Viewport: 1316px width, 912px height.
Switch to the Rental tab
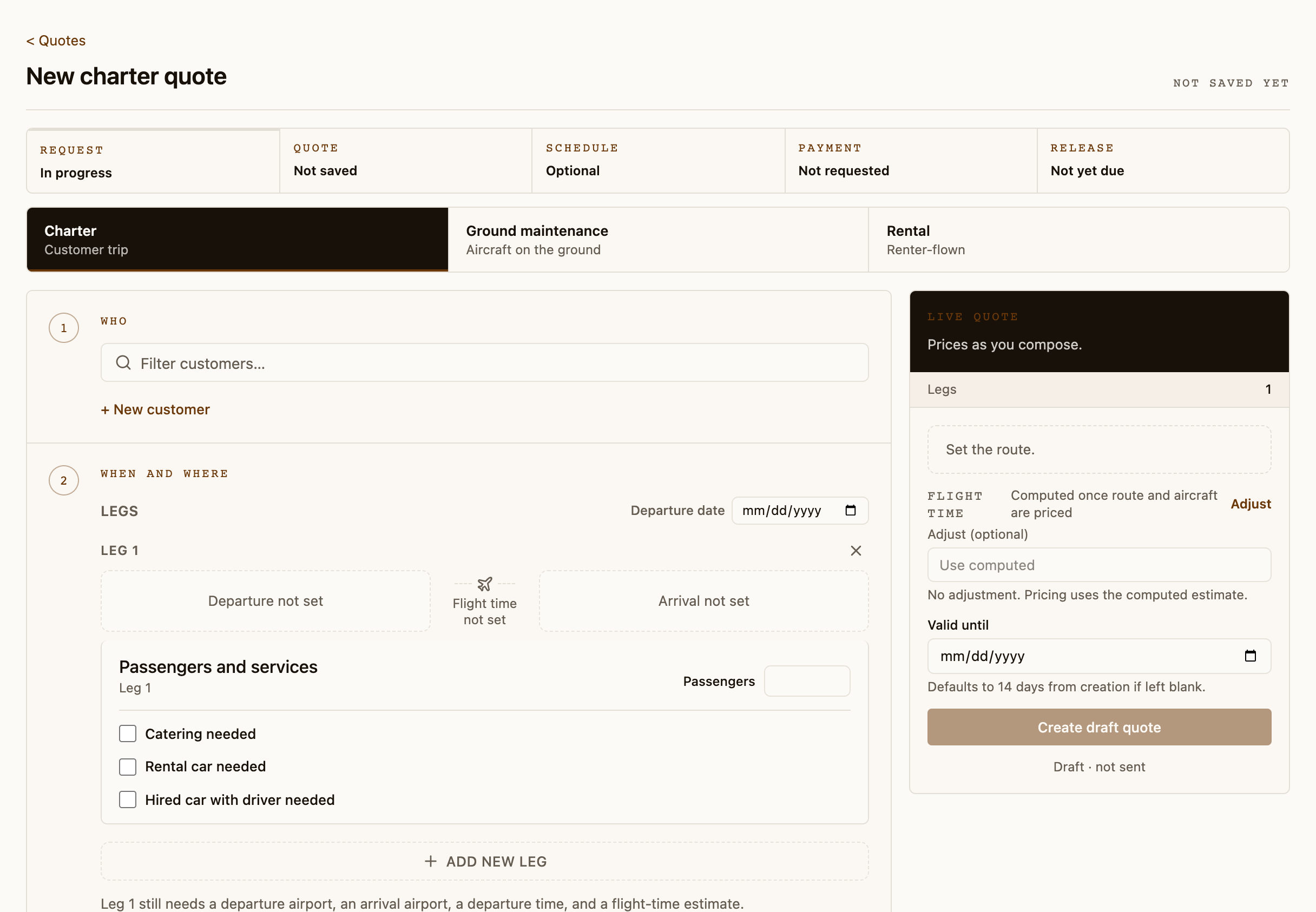click(1079, 240)
